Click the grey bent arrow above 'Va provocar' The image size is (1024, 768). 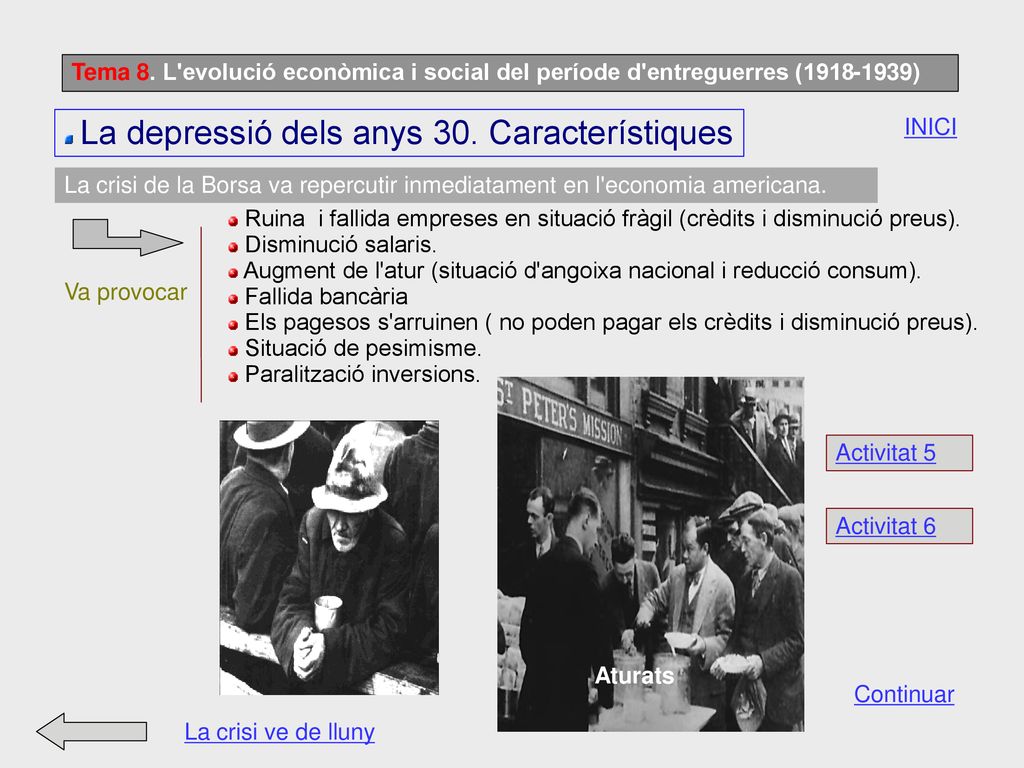tap(127, 237)
